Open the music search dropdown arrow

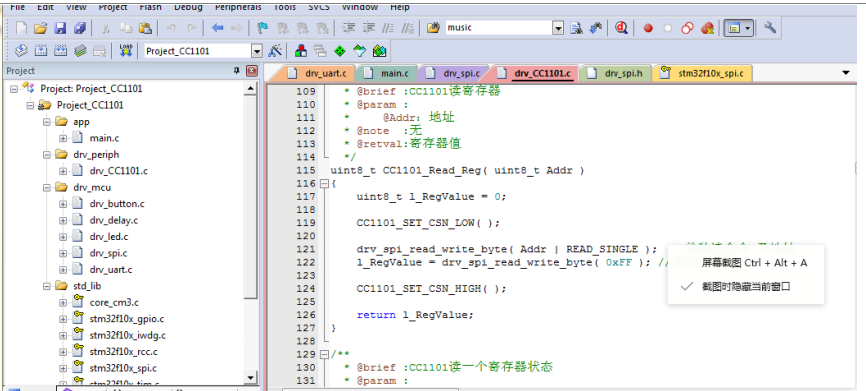tap(558, 28)
